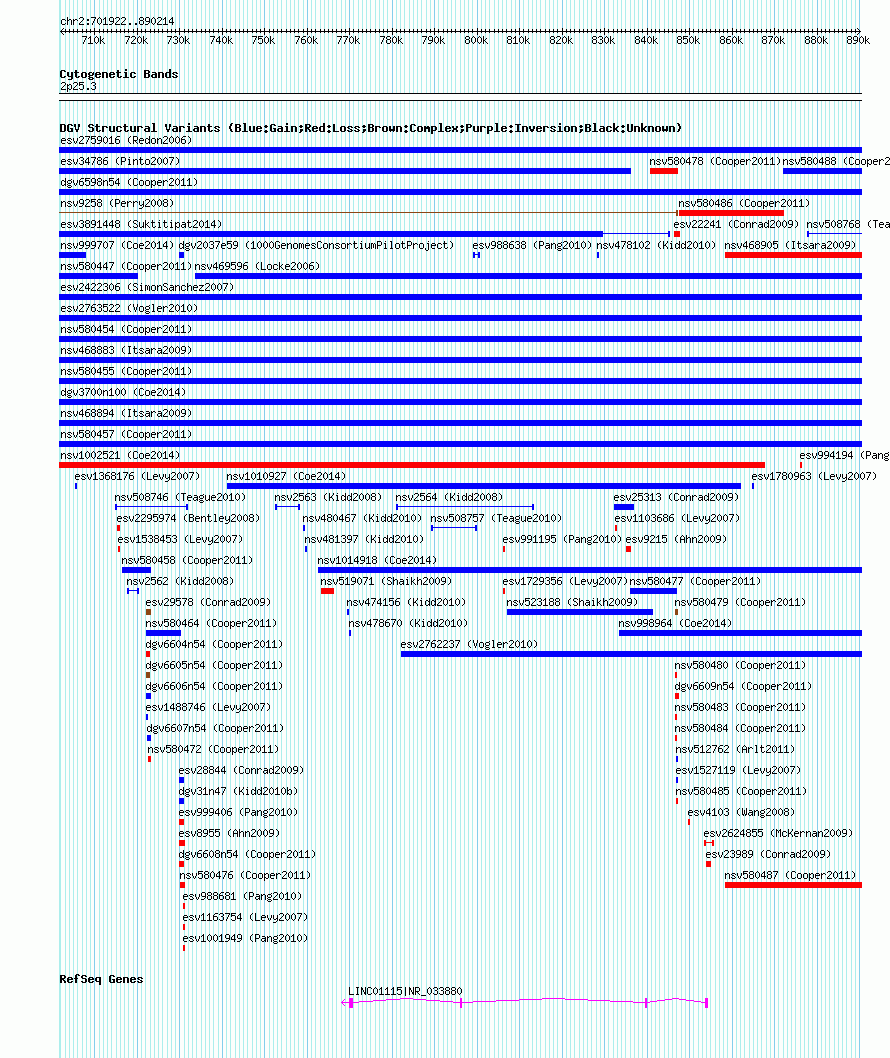Screen dimensions: 890x1058
Task: Click the esv2295974 (Bentley2008) label
Action: [x=188, y=518]
